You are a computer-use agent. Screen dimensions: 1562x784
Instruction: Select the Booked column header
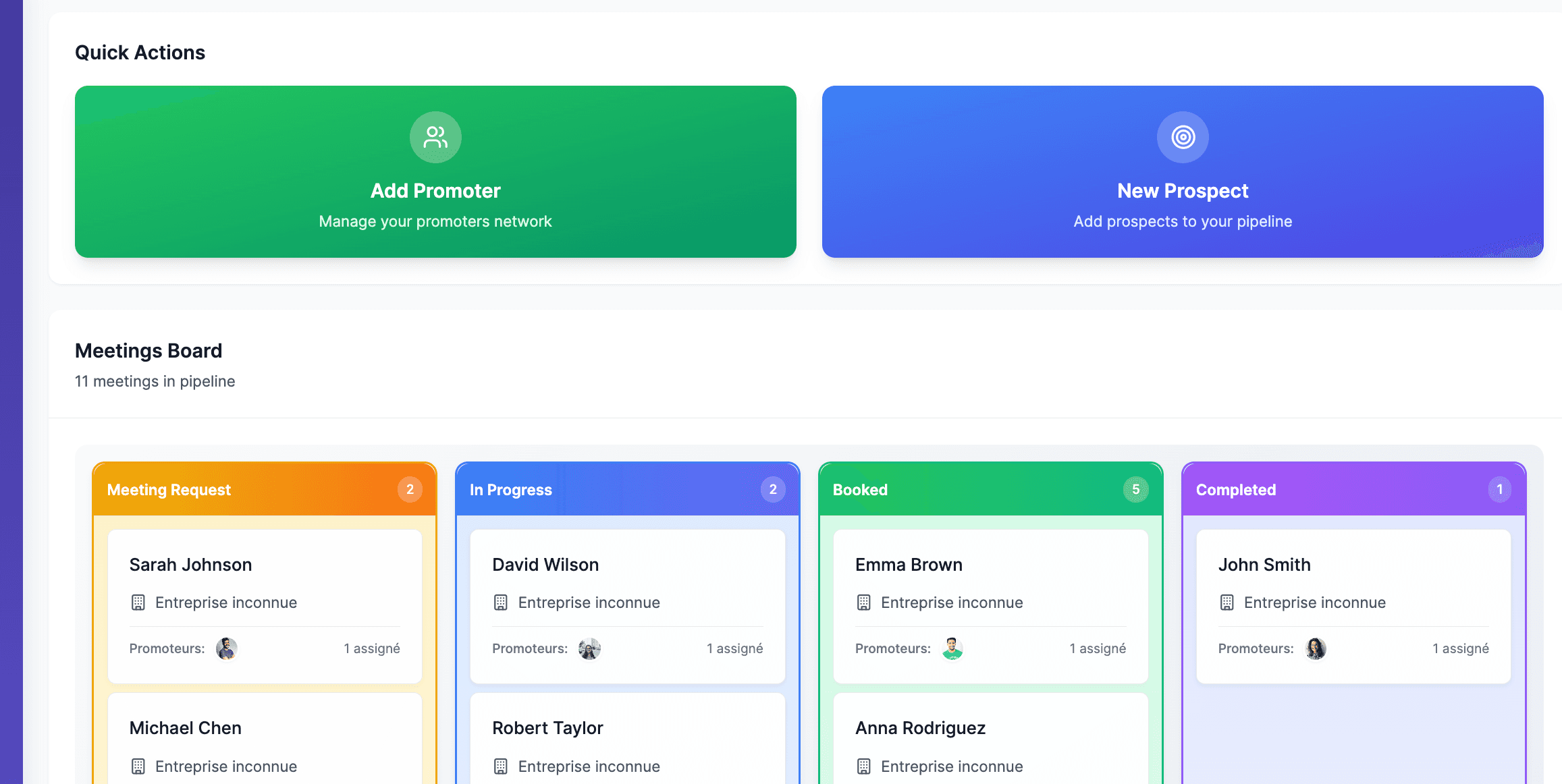[x=991, y=489]
